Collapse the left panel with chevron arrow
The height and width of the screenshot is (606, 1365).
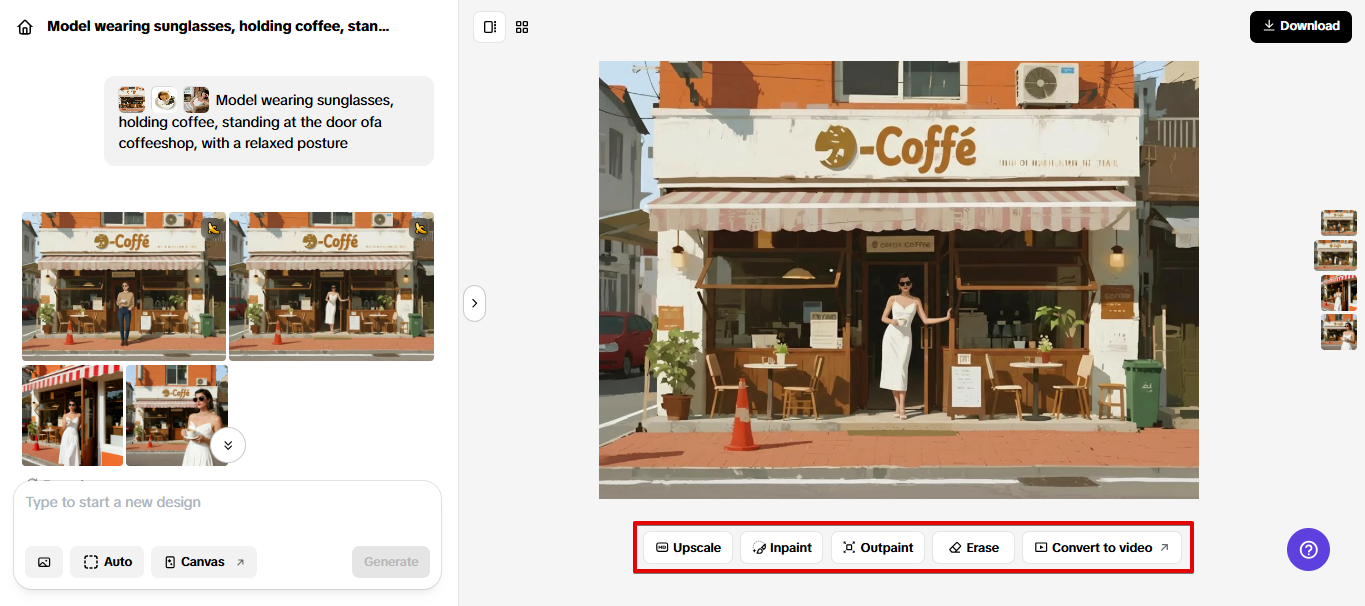pyautogui.click(x=474, y=303)
